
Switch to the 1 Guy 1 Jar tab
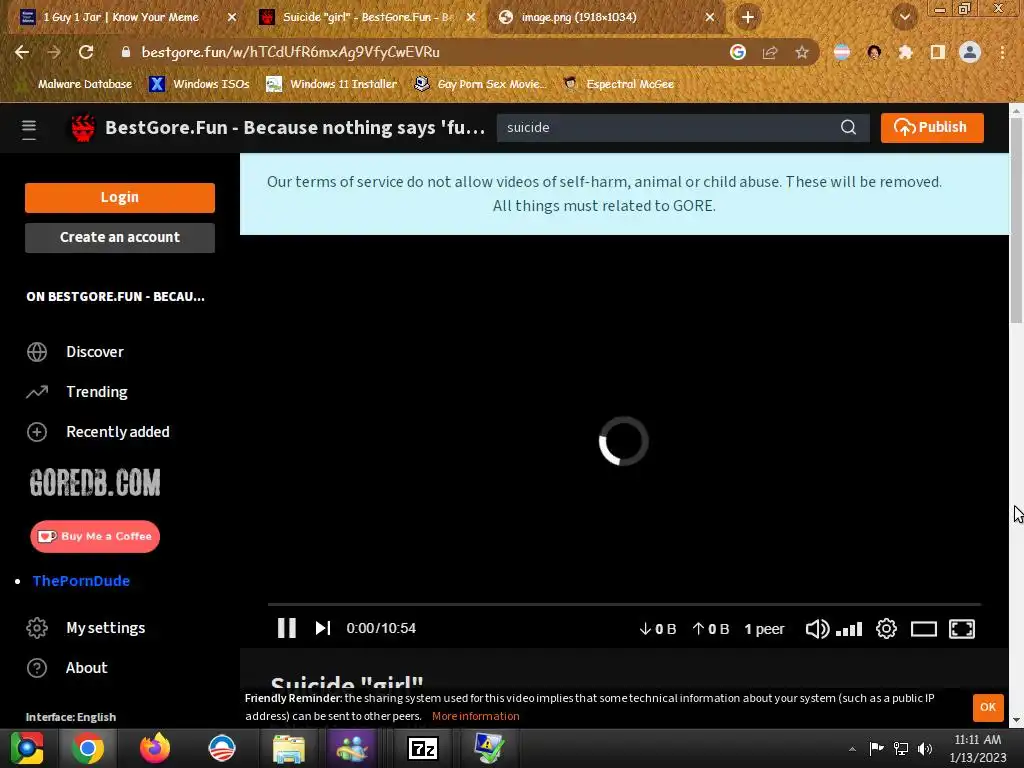coord(121,17)
